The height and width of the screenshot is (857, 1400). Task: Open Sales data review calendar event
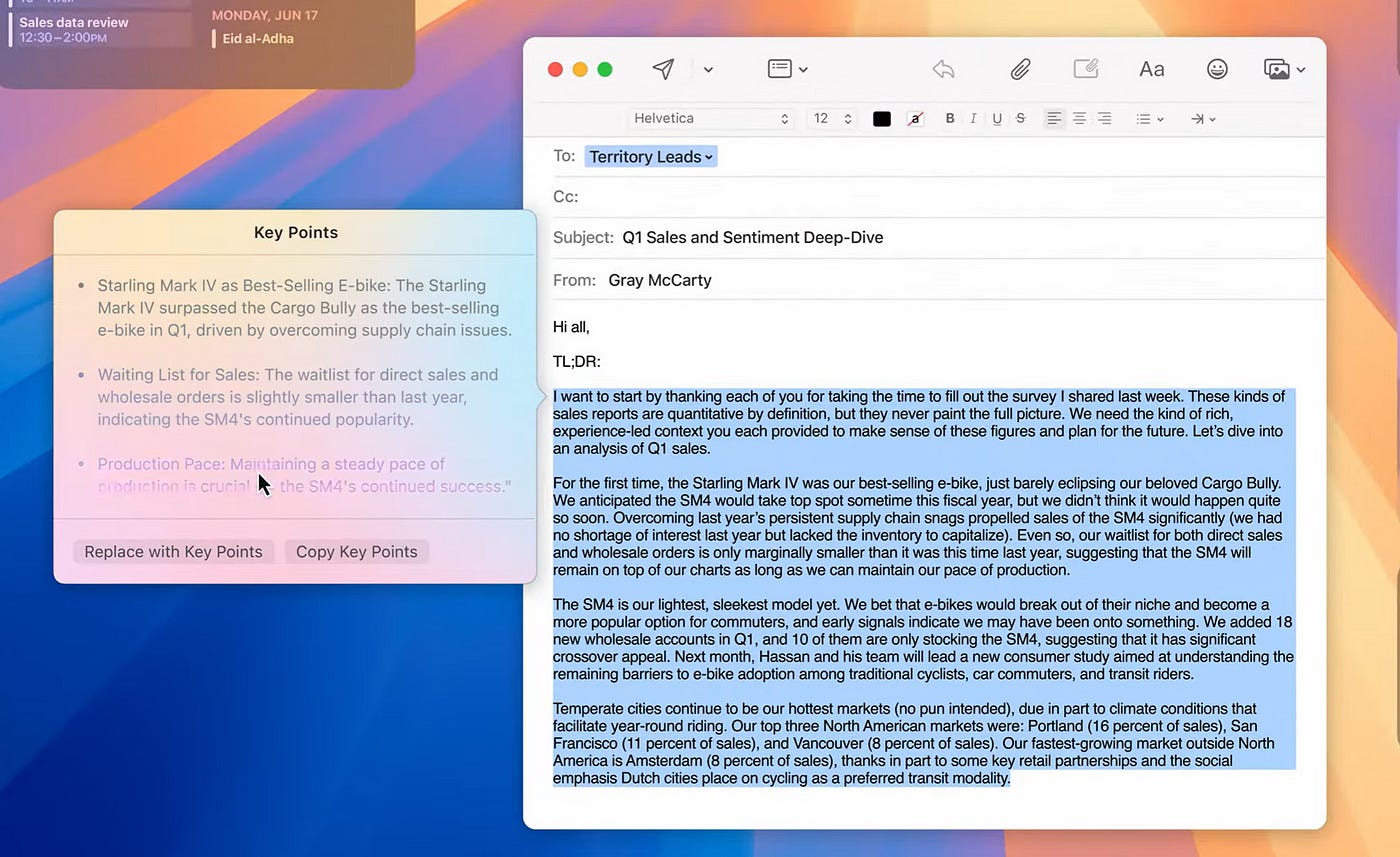coord(100,29)
